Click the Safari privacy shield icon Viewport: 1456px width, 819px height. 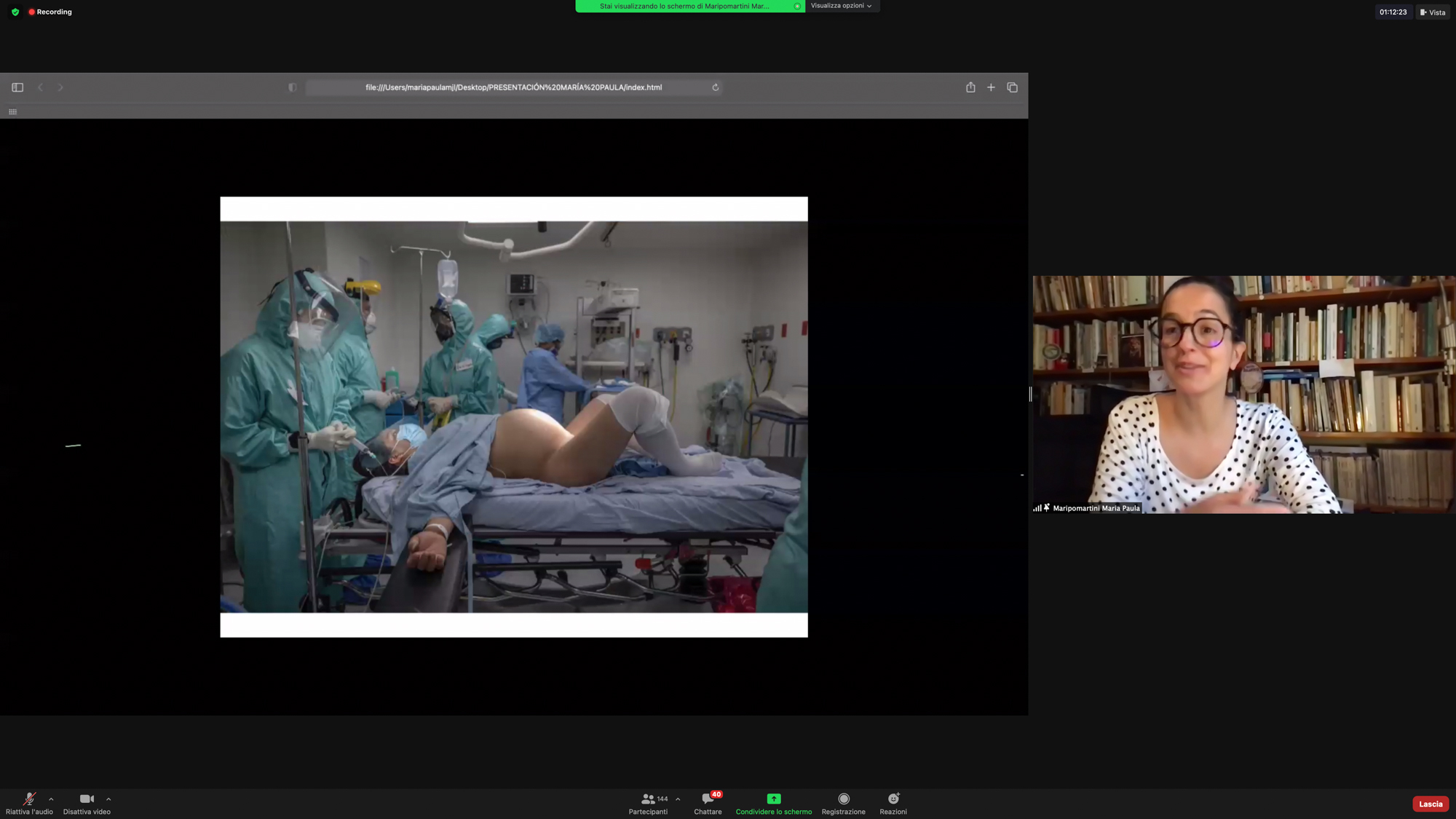292,87
